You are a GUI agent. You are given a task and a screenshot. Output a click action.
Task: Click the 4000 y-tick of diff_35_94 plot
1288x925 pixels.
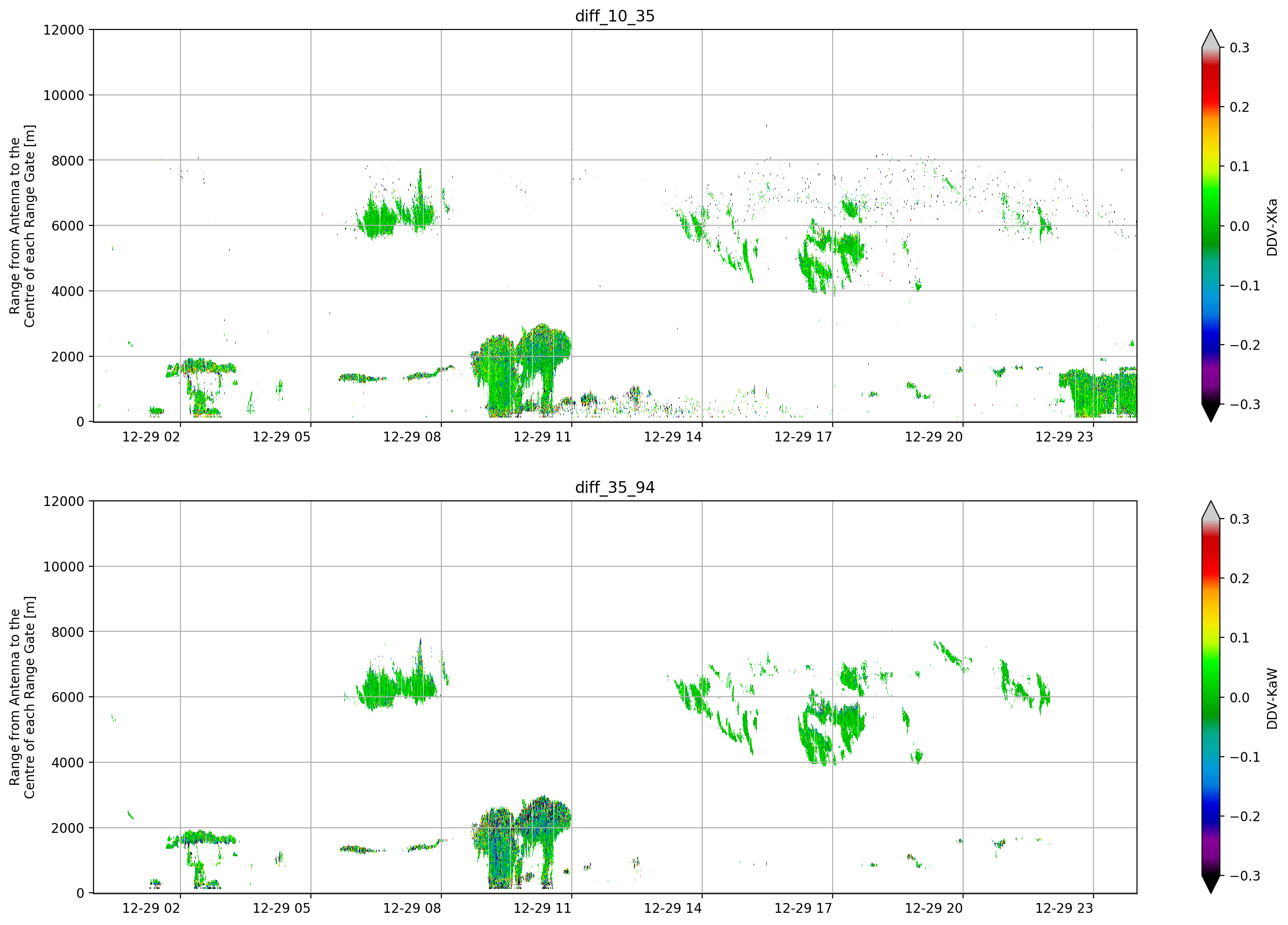point(68,763)
